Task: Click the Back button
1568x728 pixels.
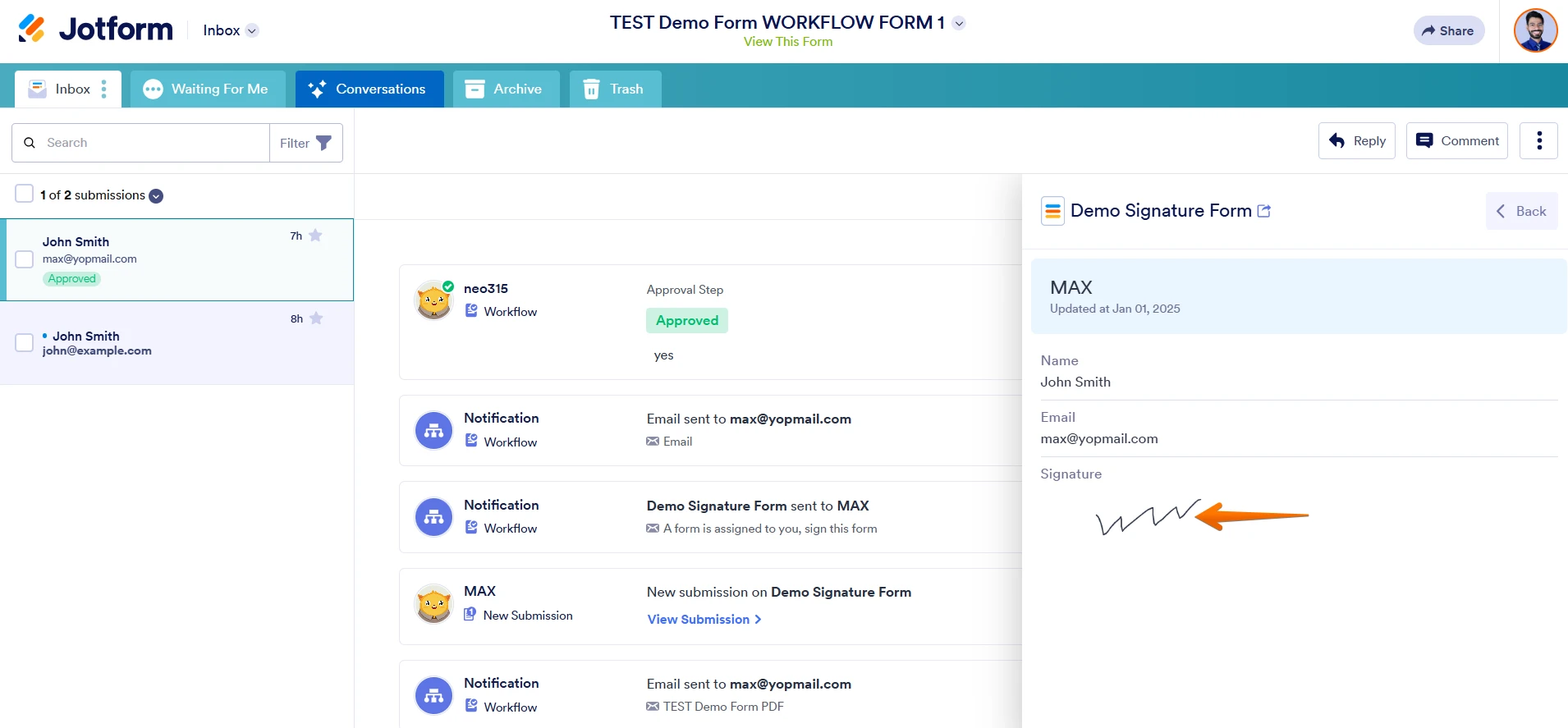Action: tap(1521, 211)
